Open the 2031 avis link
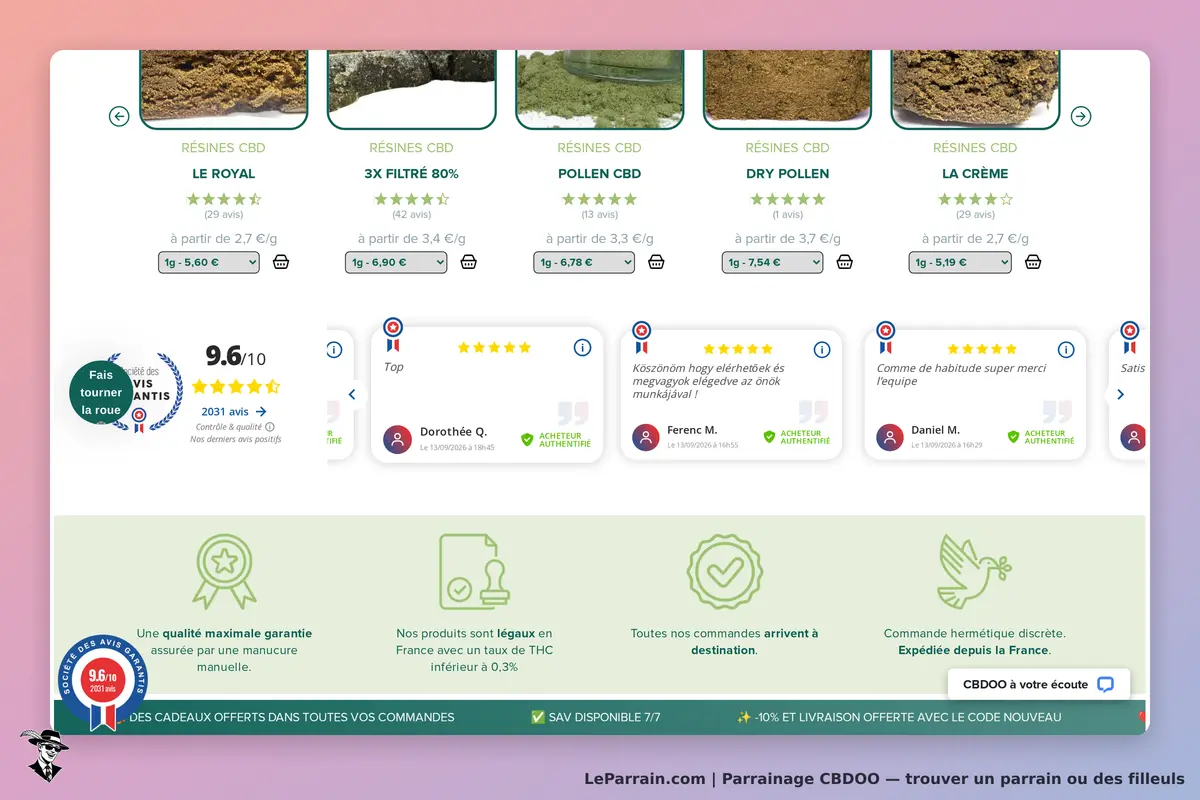Image resolution: width=1200 pixels, height=800 pixels. click(x=234, y=411)
